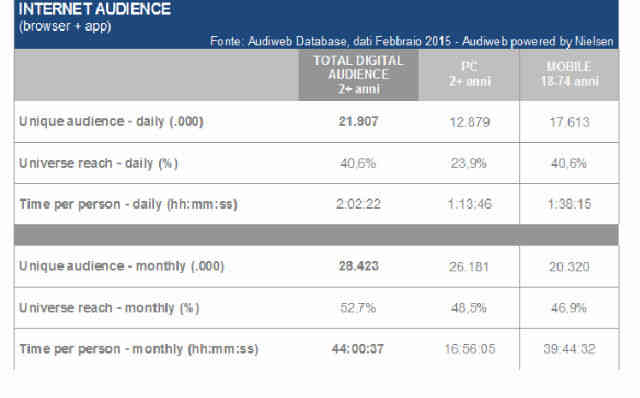Select the Unique audience - daily row label
The width and height of the screenshot is (640, 398).
tap(111, 121)
